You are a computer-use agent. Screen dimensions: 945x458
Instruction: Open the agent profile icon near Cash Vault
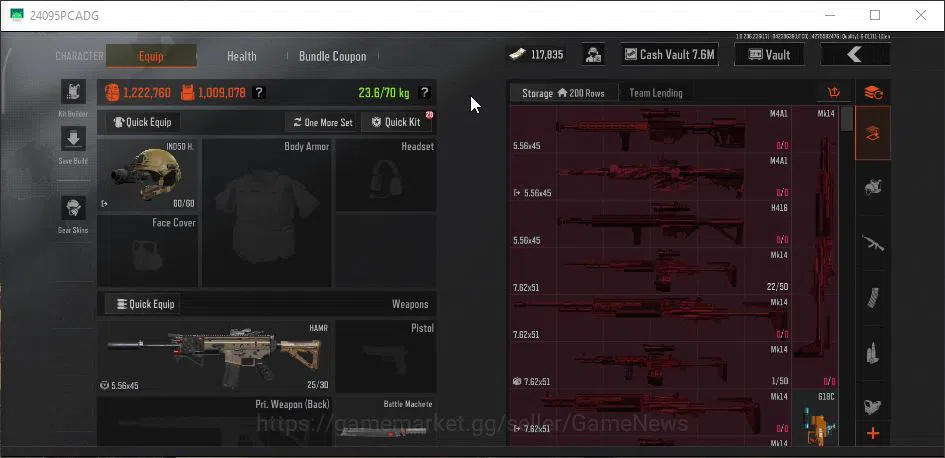pos(594,55)
